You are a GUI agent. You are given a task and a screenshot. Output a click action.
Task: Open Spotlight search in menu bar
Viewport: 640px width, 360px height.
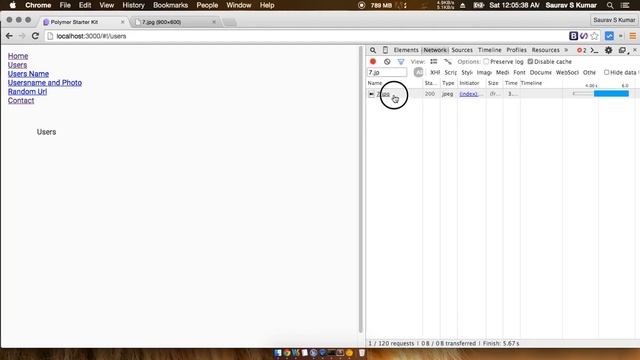pos(610,5)
